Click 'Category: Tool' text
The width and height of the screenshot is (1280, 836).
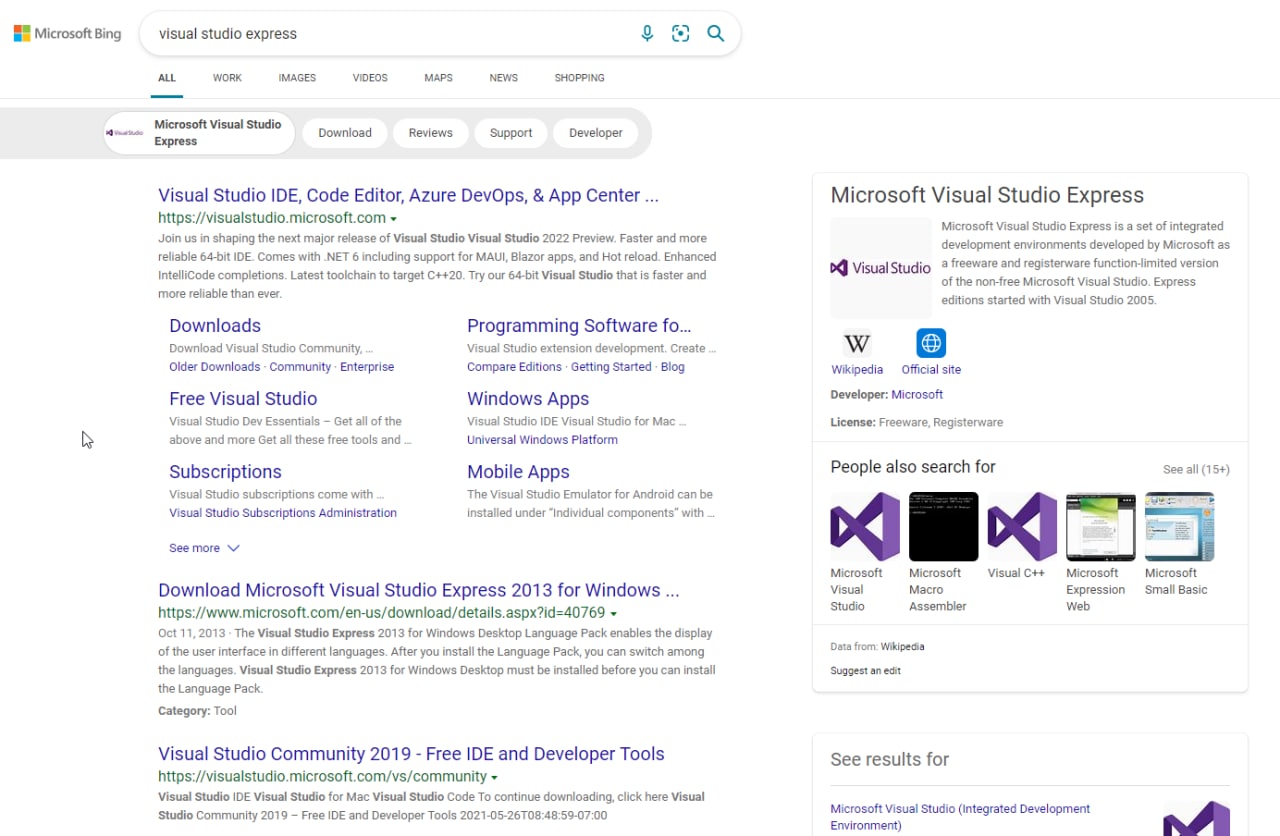(x=197, y=711)
